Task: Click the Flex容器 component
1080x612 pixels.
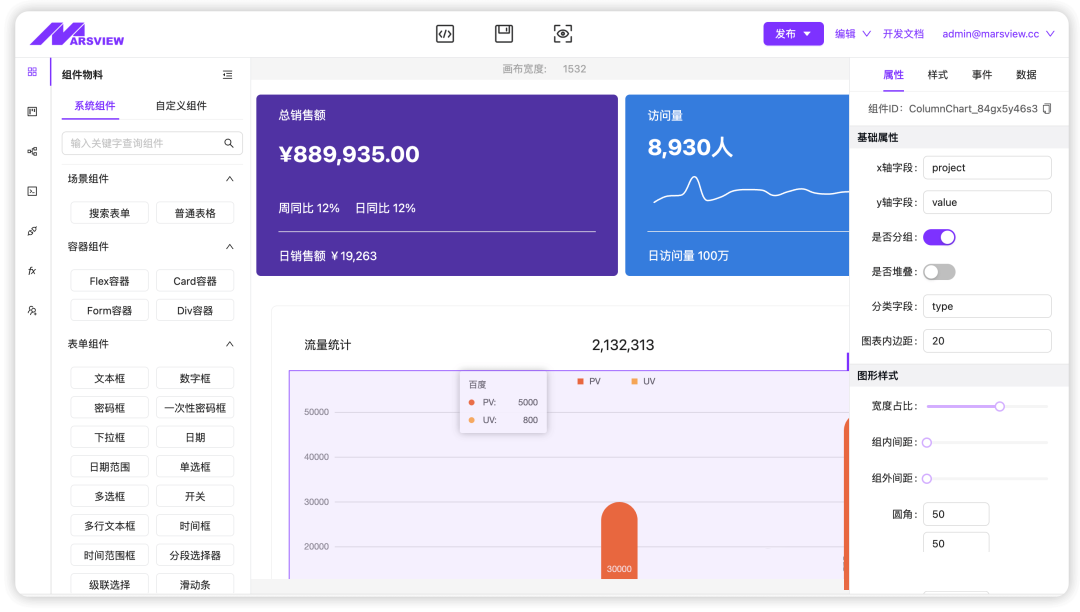Action: point(110,281)
